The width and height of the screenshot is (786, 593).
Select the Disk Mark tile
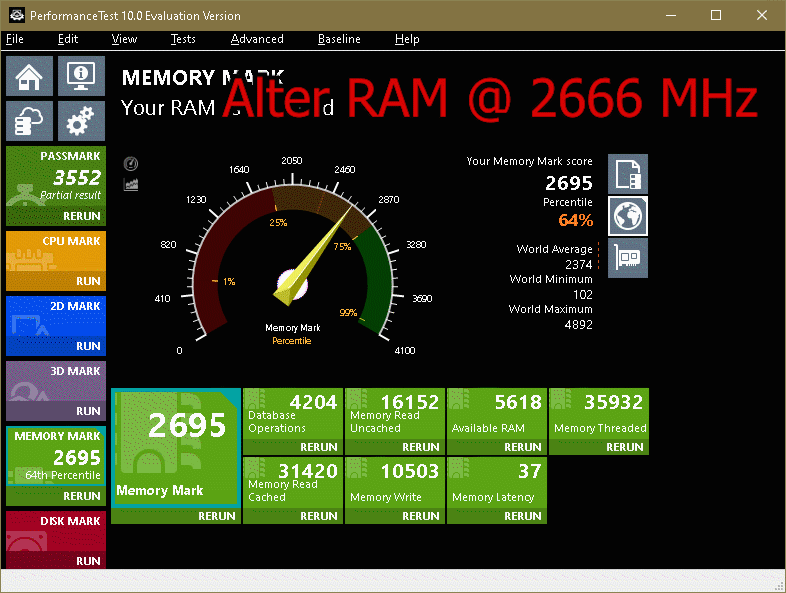coord(56,531)
